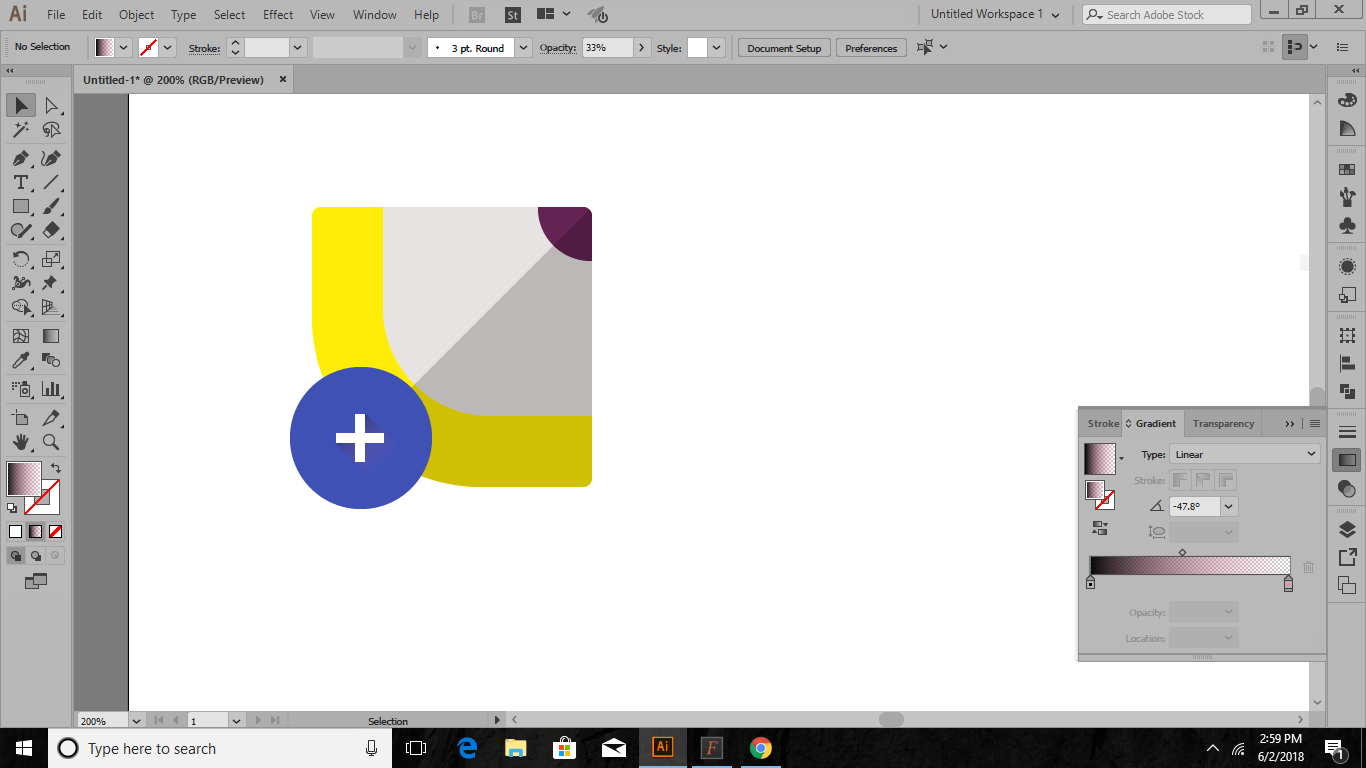Swap fill and stroke colors
This screenshot has width=1366, height=768.
[56, 467]
